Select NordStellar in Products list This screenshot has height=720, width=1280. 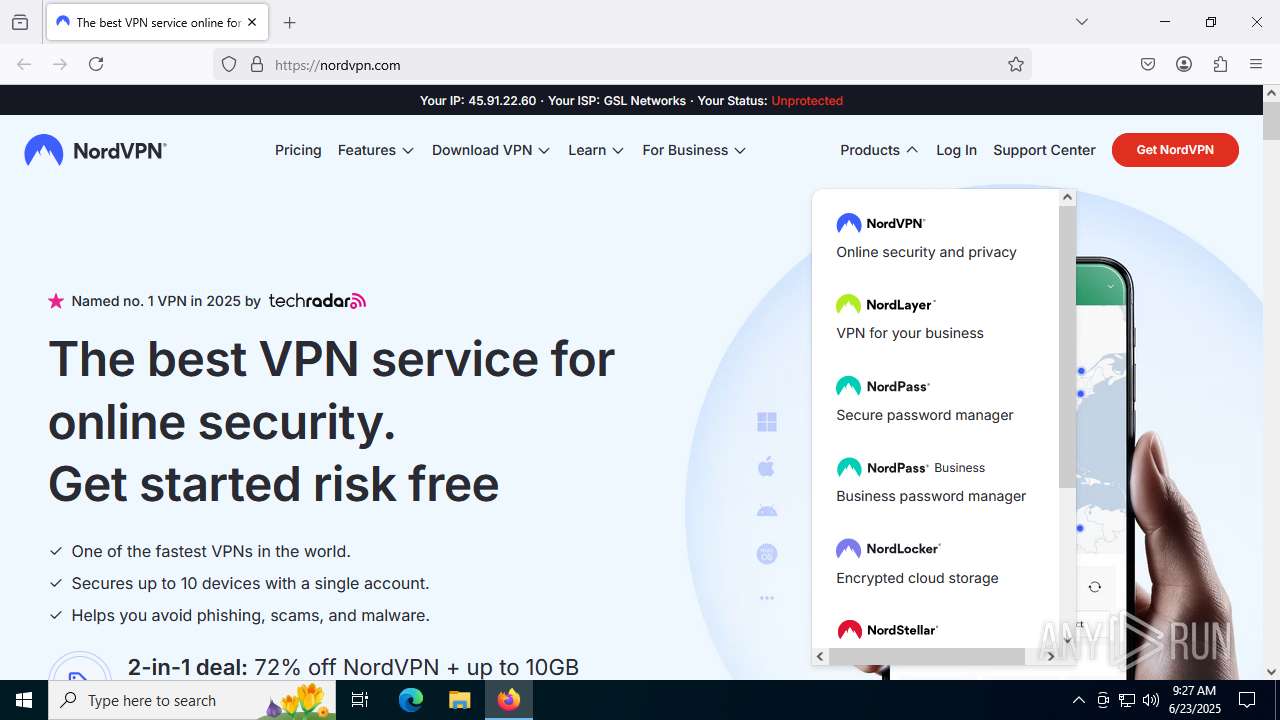pos(888,630)
